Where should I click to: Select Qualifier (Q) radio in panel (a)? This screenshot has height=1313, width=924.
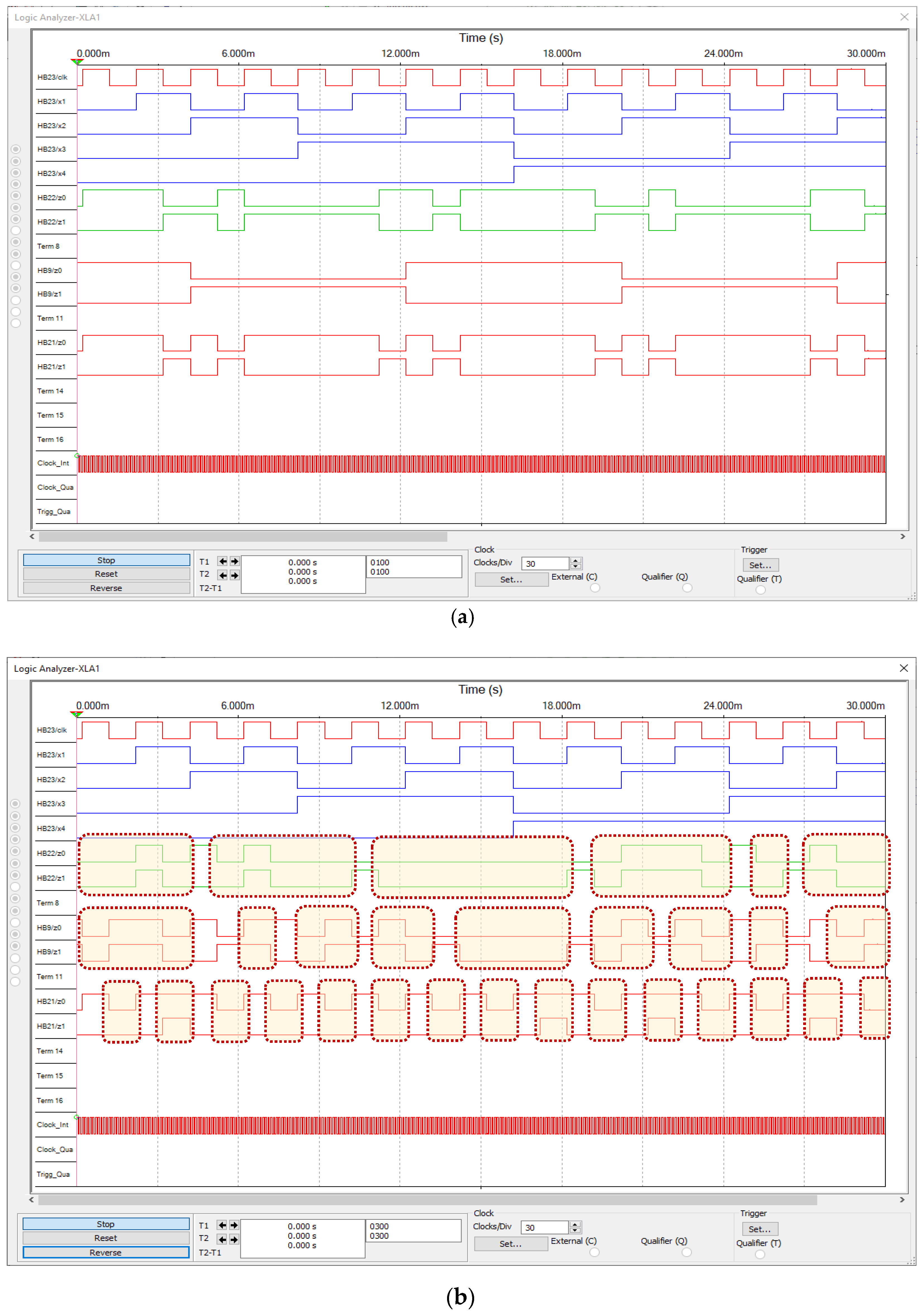tap(687, 588)
